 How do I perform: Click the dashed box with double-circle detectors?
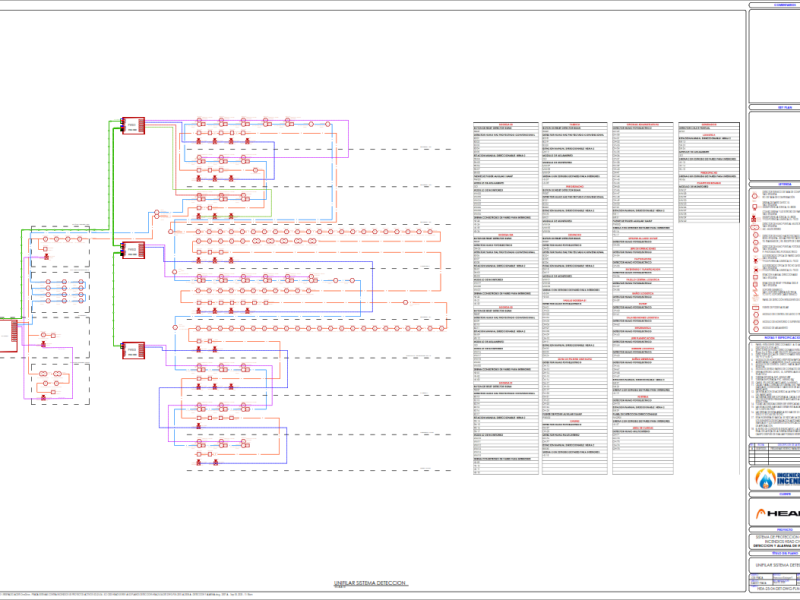(60, 384)
